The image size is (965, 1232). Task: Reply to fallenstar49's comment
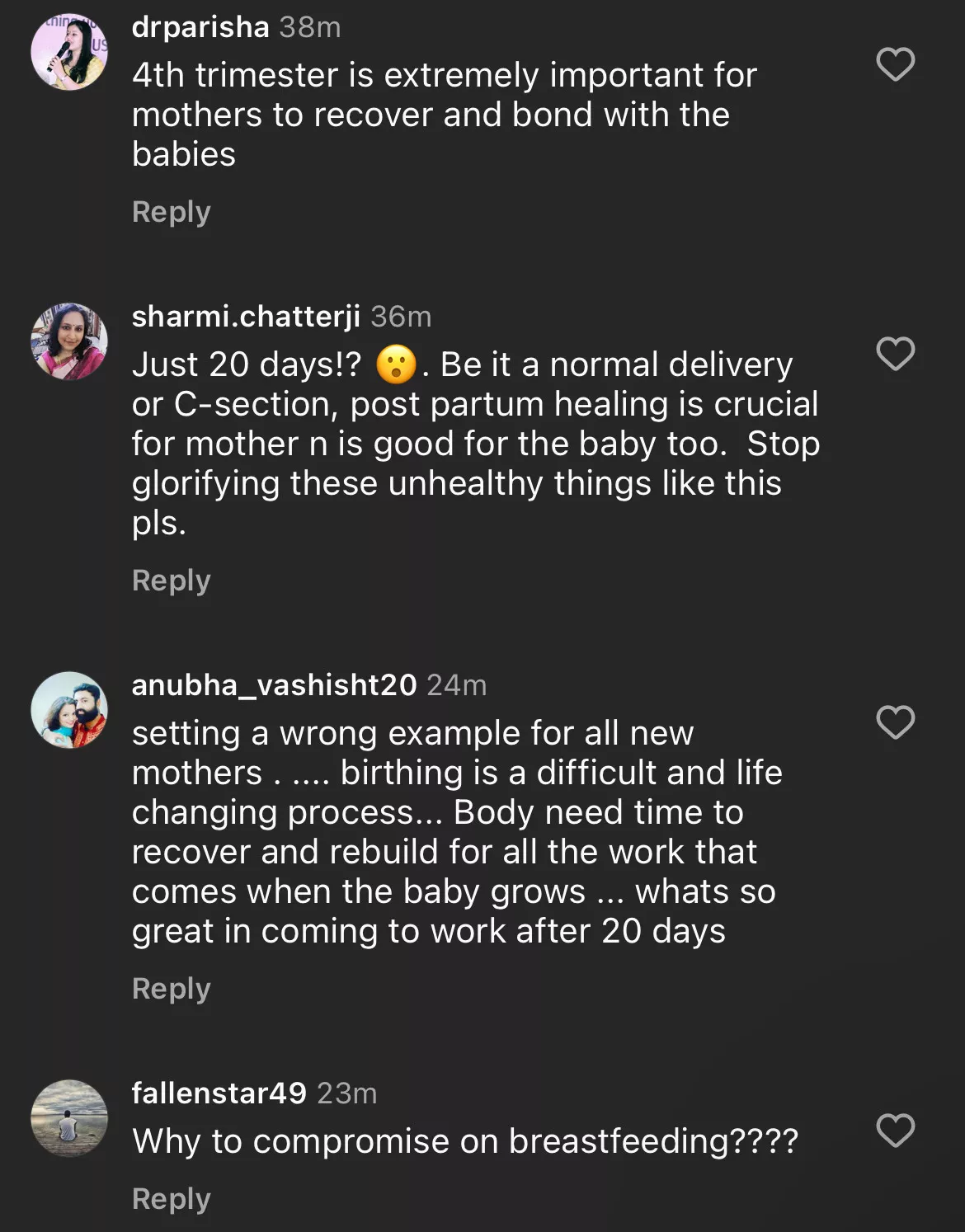(171, 1199)
